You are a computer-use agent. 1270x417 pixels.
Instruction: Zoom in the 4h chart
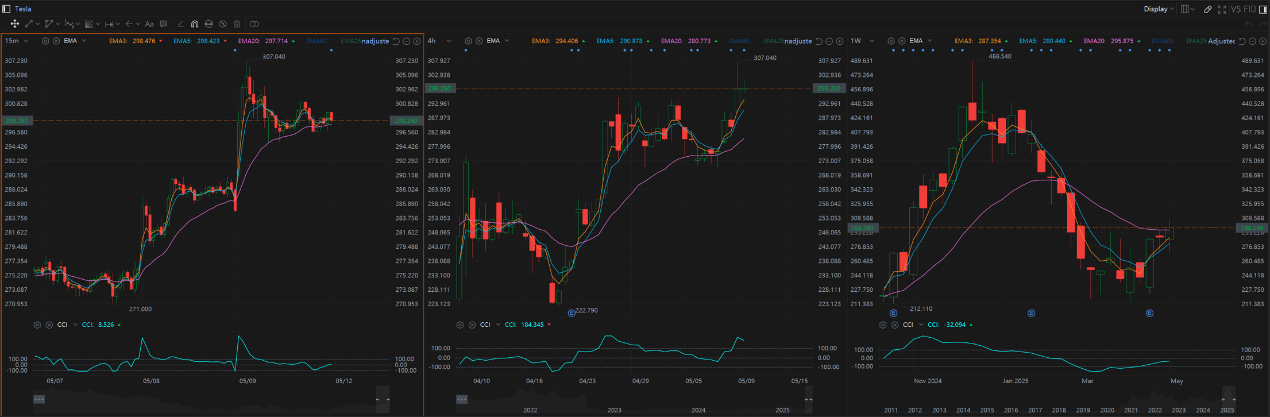click(x=840, y=41)
